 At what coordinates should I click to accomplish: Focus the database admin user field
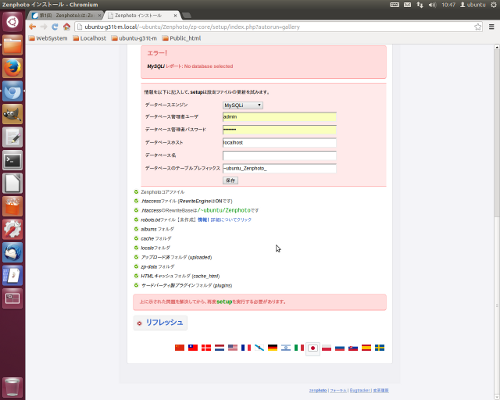click(x=279, y=117)
